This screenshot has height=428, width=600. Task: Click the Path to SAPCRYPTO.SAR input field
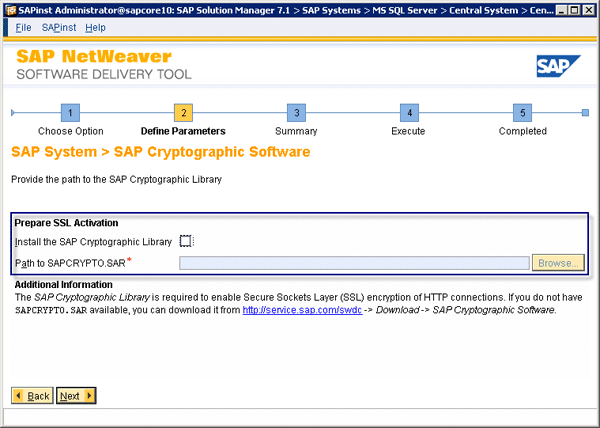354,263
